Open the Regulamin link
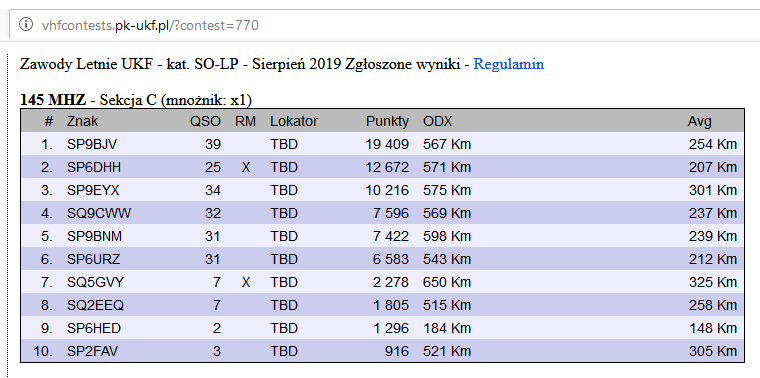The width and height of the screenshot is (760, 378). pyautogui.click(x=508, y=64)
